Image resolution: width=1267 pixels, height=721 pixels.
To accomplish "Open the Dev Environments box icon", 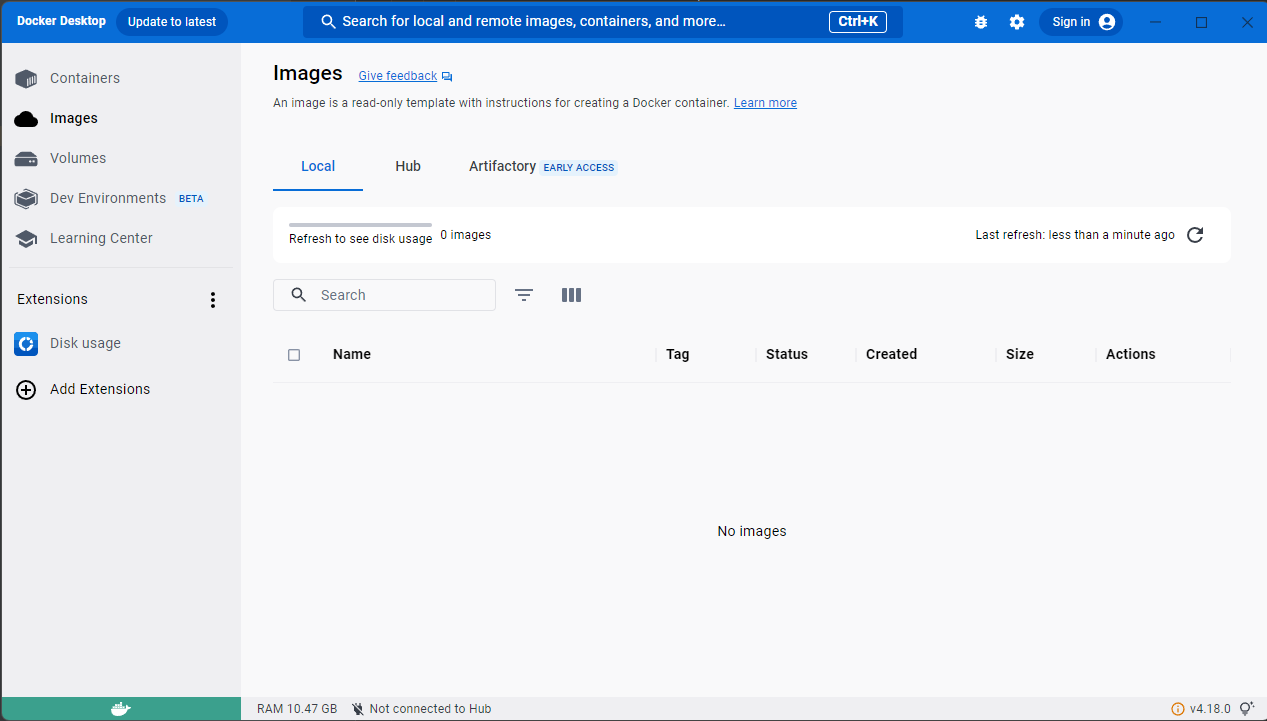I will [x=26, y=198].
